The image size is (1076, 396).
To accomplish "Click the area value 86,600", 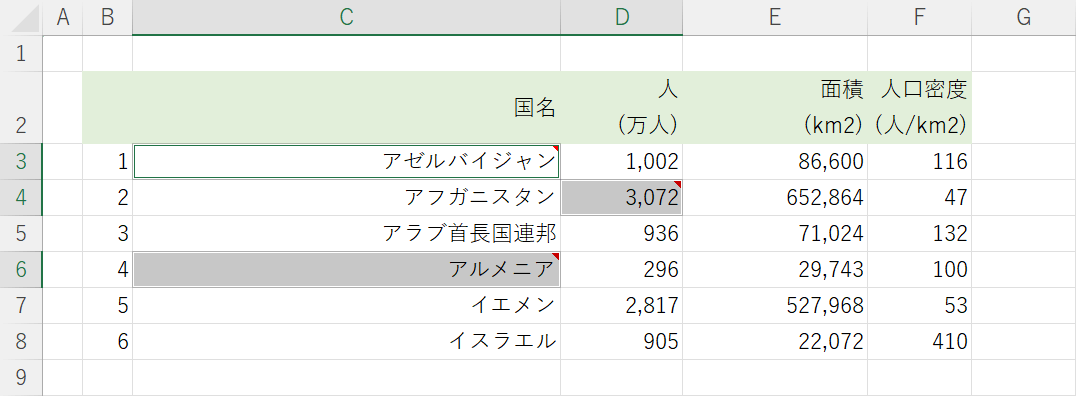I will (x=775, y=162).
